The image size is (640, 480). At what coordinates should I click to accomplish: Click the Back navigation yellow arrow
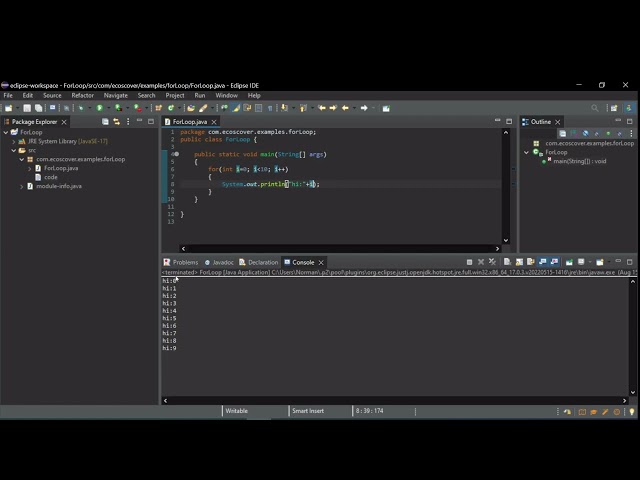[345, 108]
